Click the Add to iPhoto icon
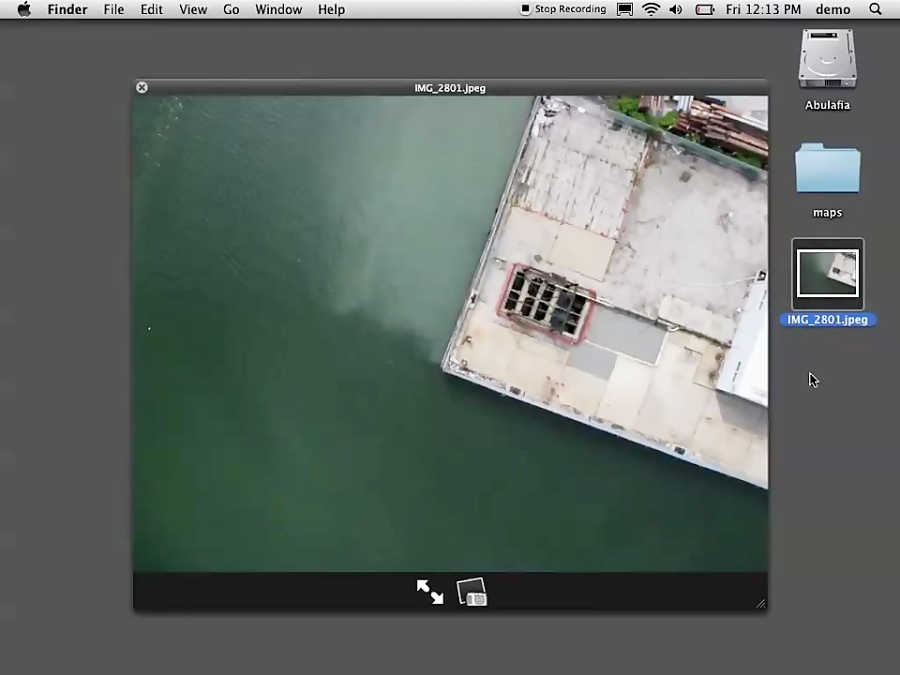This screenshot has height=675, width=900. pyautogui.click(x=472, y=591)
